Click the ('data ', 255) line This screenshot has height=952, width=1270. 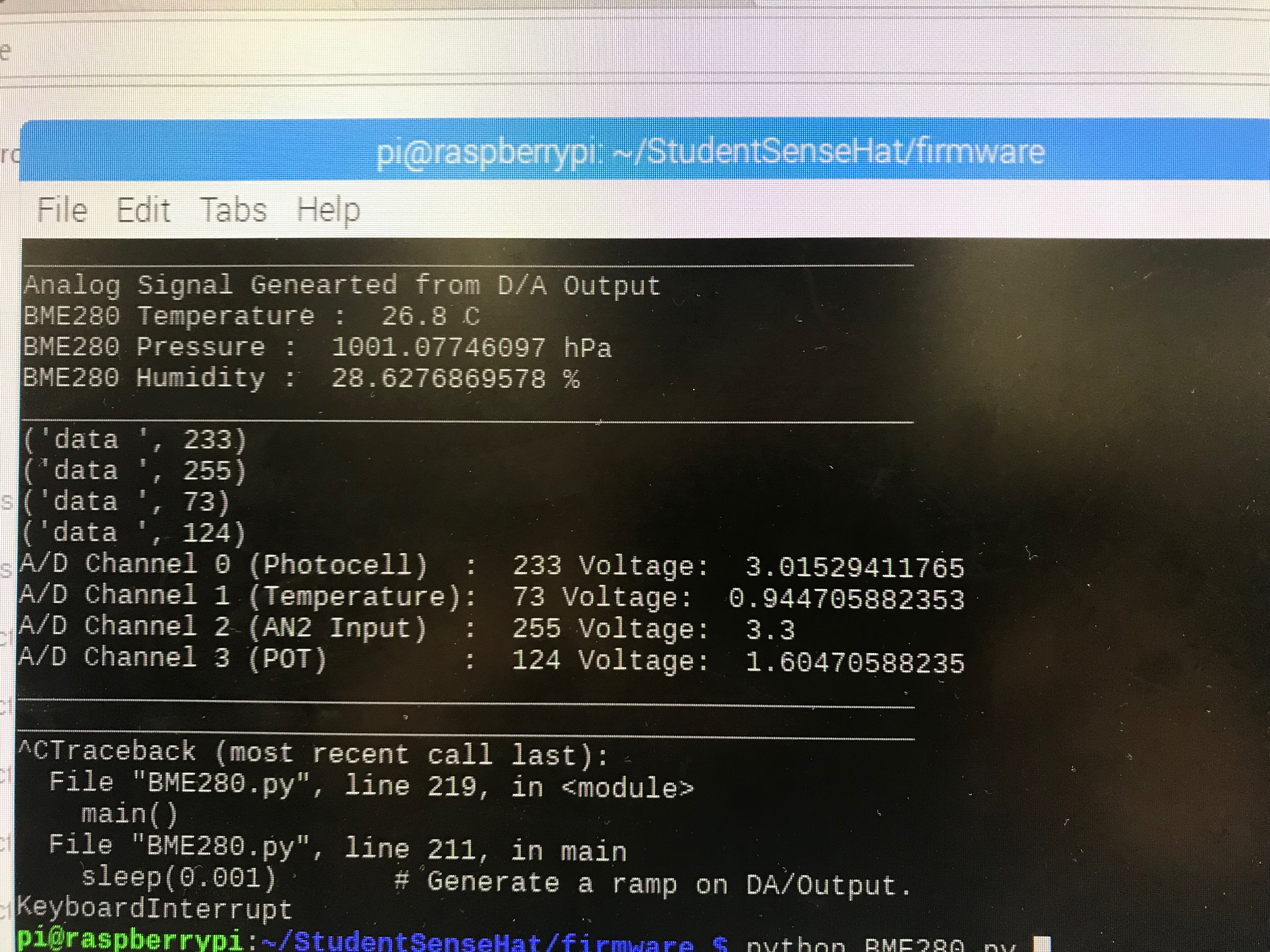point(134,471)
